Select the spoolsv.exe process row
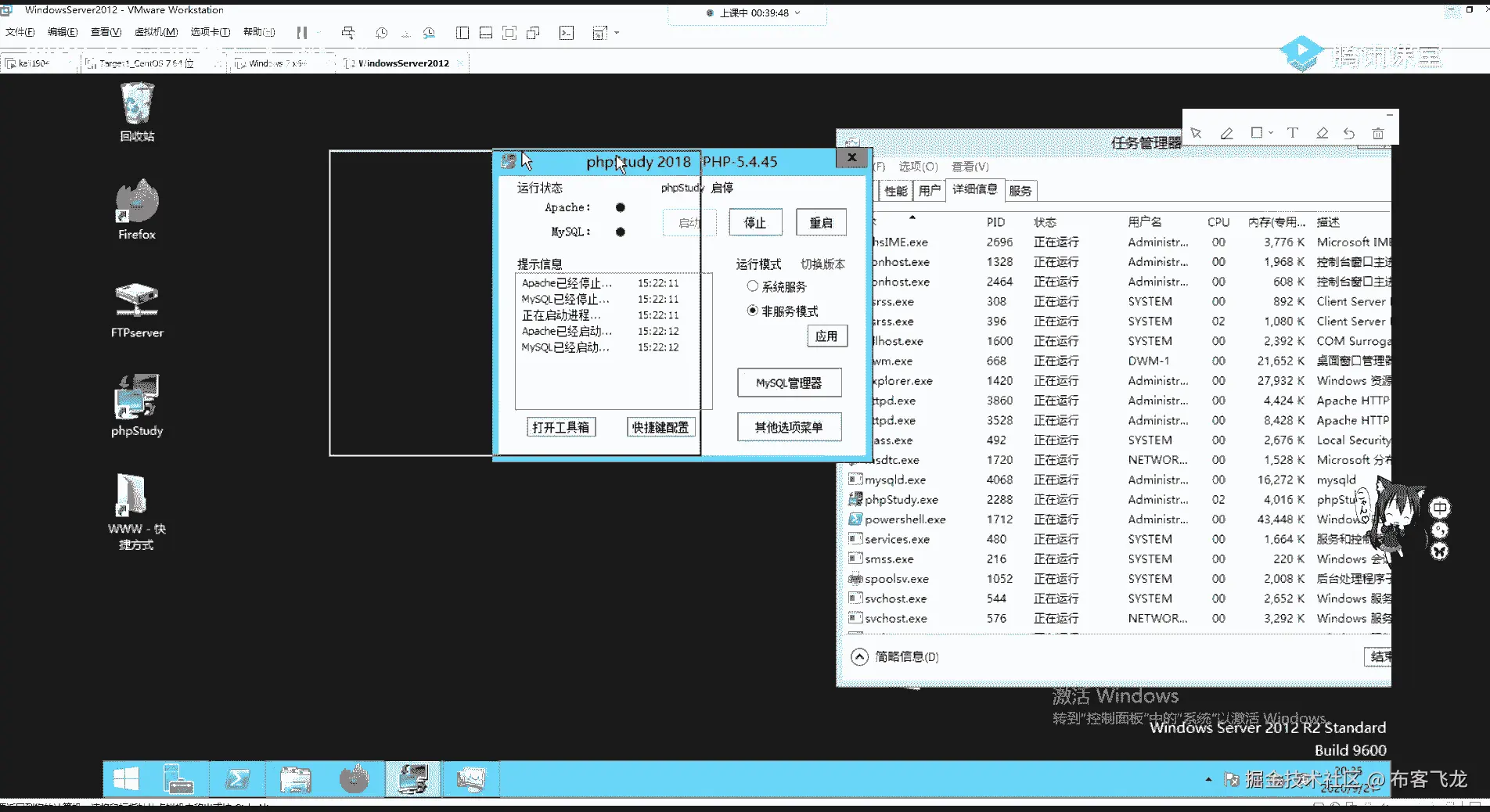Screen dimensions: 1490x812 1119,579
